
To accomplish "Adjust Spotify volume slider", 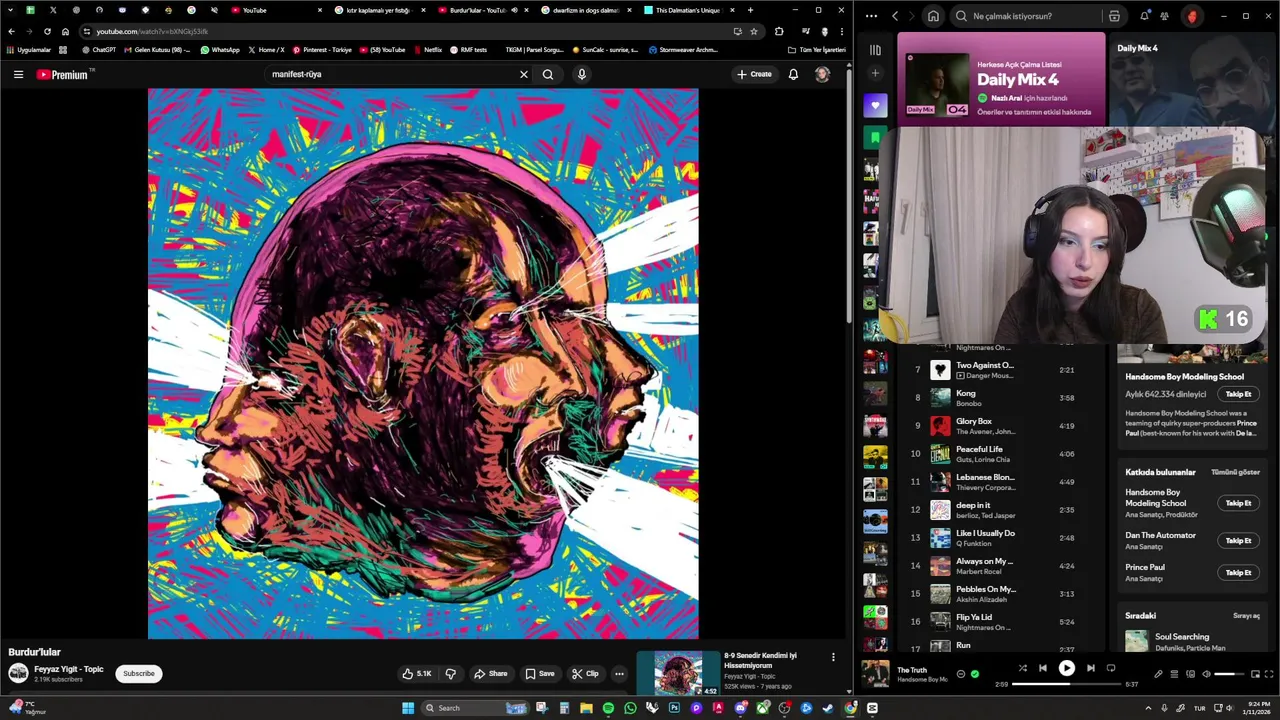I will 1229,674.
